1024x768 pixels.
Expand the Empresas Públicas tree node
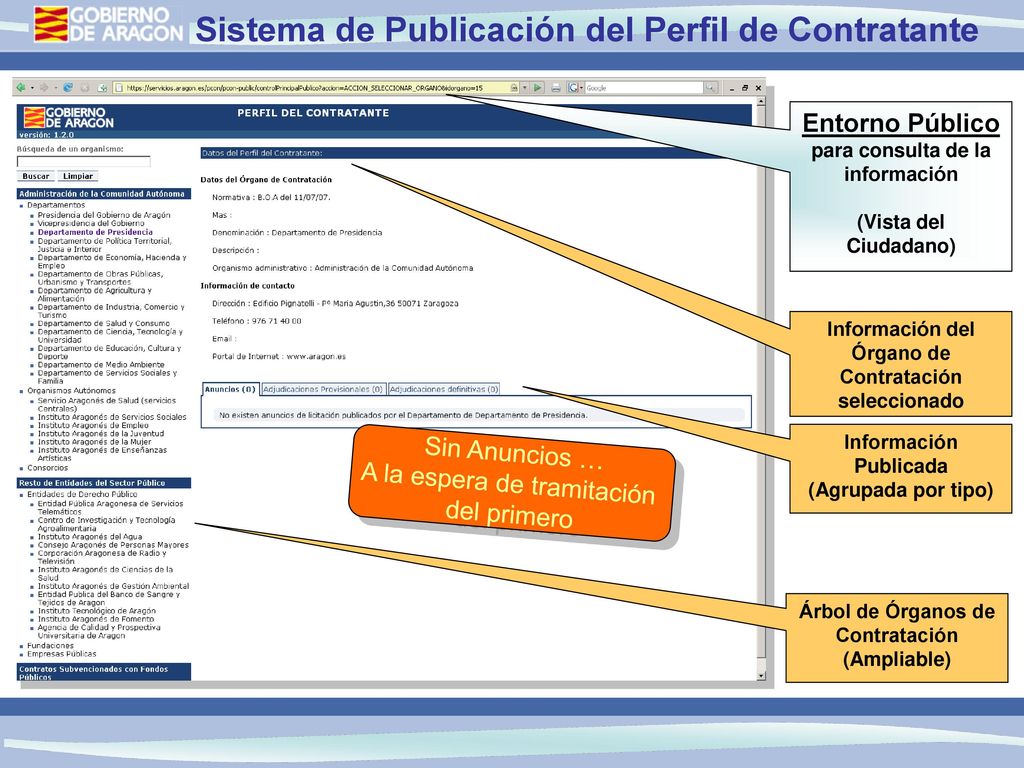point(61,654)
